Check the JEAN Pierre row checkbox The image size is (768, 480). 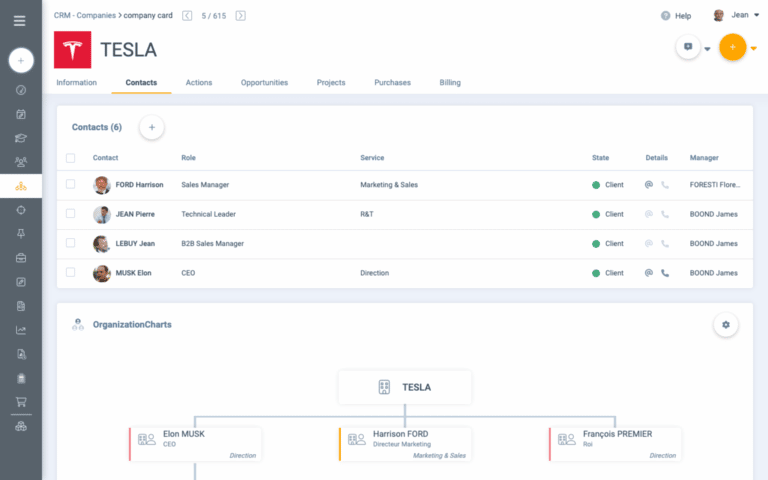(x=71, y=214)
